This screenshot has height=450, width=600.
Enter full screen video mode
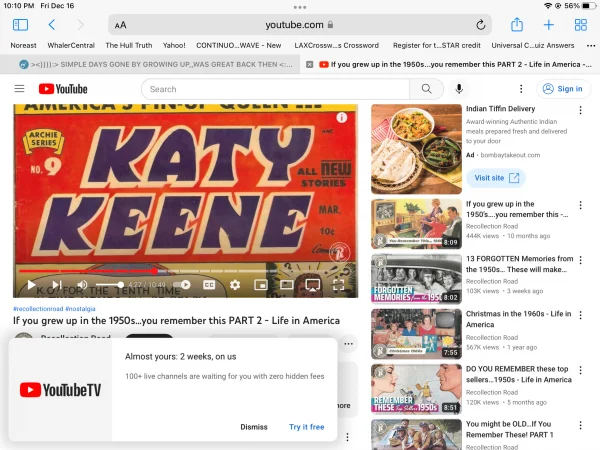pos(339,285)
